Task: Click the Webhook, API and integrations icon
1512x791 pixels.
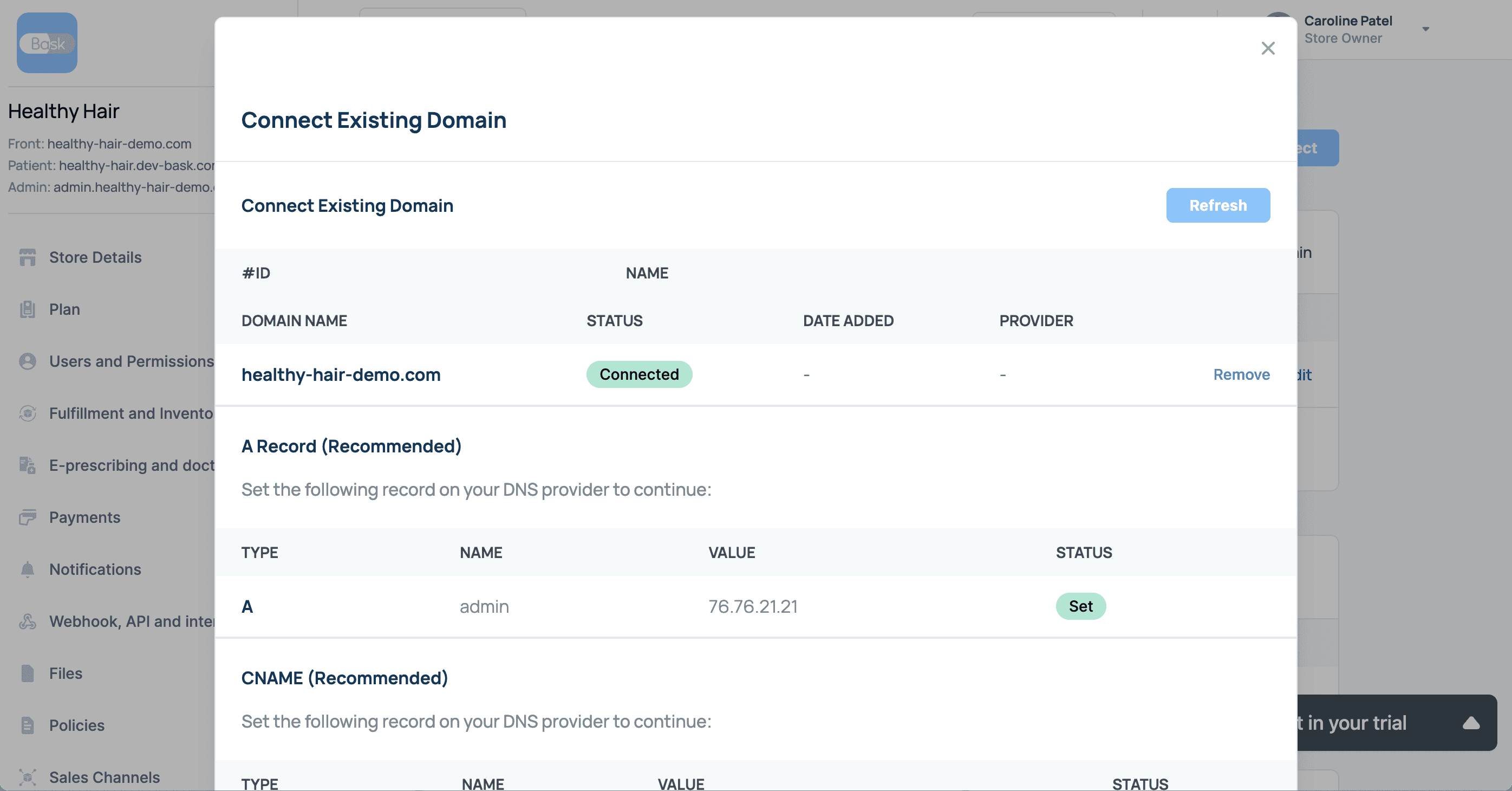Action: (x=28, y=621)
